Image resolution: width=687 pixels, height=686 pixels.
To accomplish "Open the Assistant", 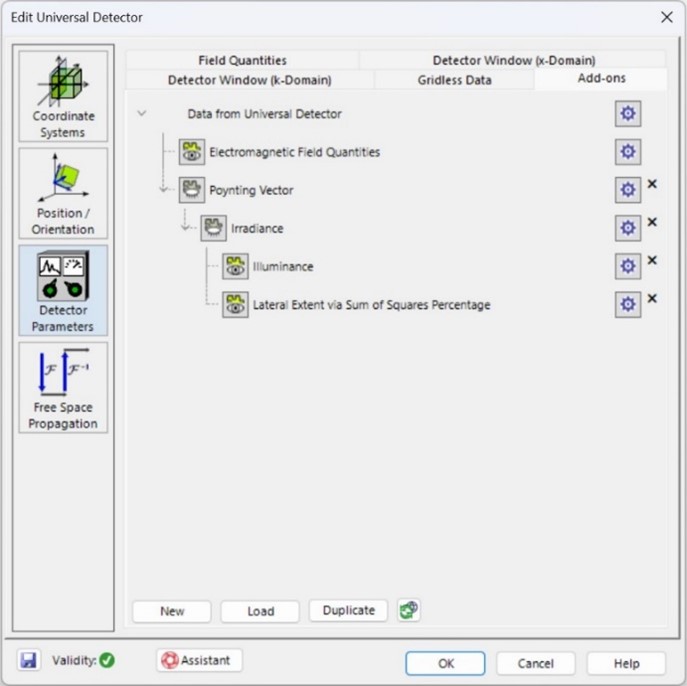I will point(199,660).
